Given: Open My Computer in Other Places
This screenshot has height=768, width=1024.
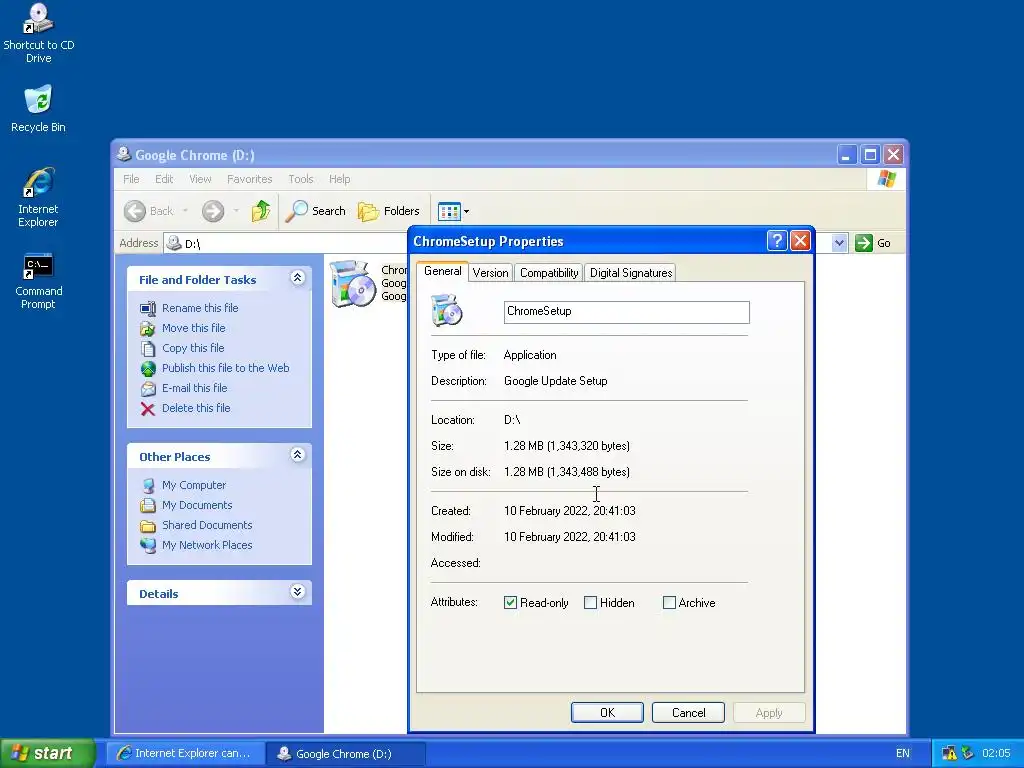Looking at the screenshot, I should pos(193,485).
